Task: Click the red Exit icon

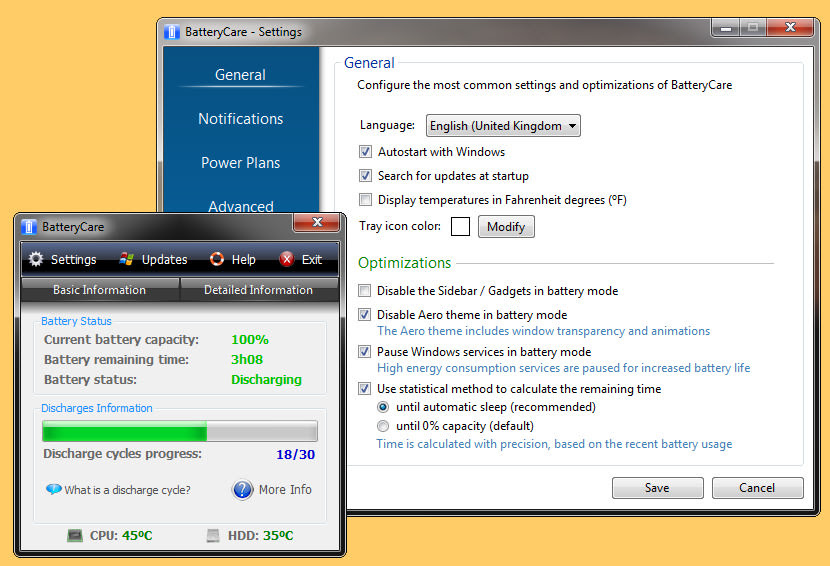Action: pyautogui.click(x=287, y=259)
